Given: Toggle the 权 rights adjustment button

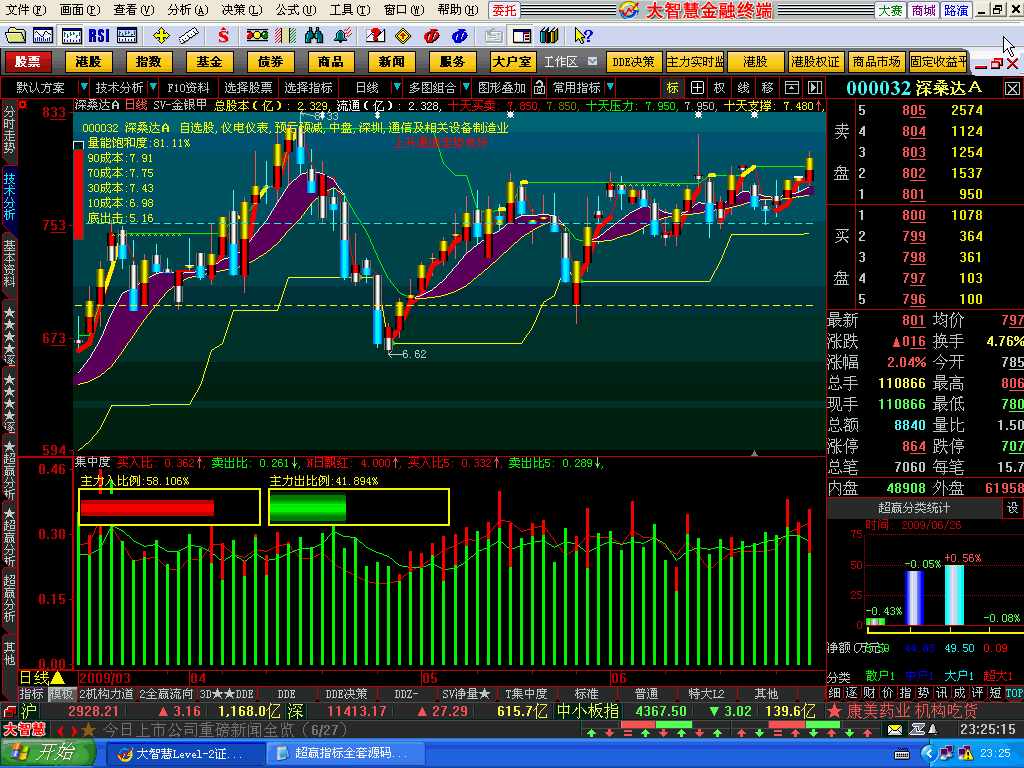Looking at the screenshot, I should click(719, 88).
